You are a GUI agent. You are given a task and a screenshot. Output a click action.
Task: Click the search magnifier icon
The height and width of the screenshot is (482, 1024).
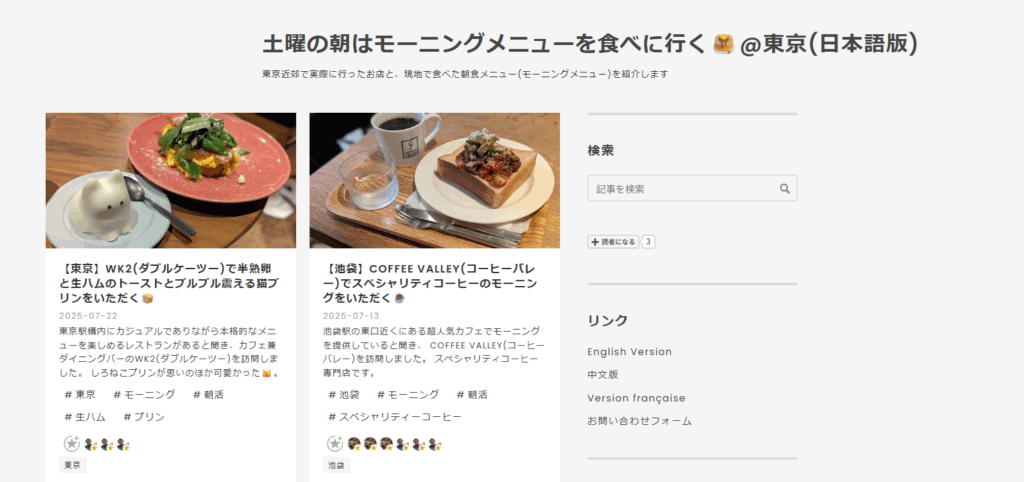point(784,189)
